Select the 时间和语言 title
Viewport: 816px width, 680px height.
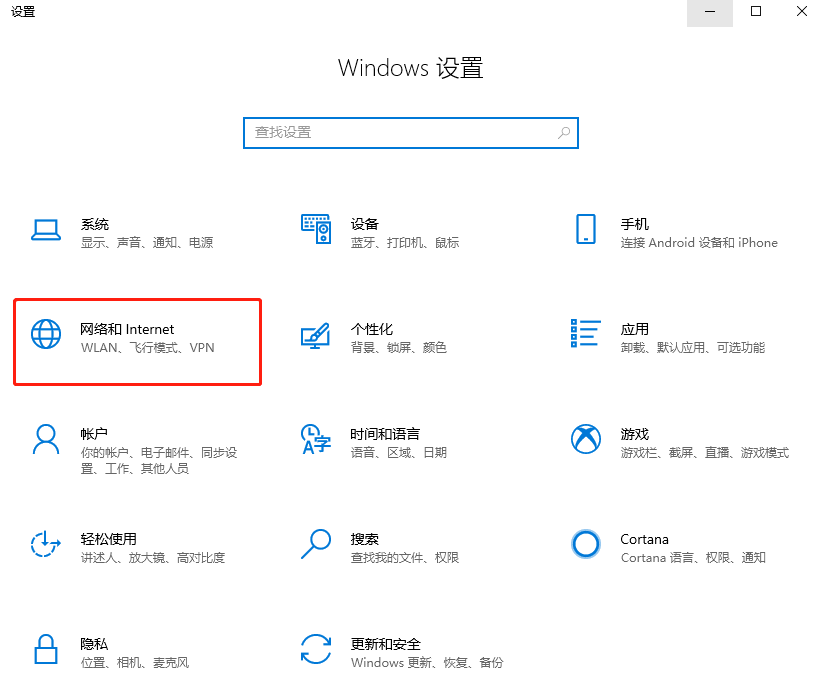385,434
